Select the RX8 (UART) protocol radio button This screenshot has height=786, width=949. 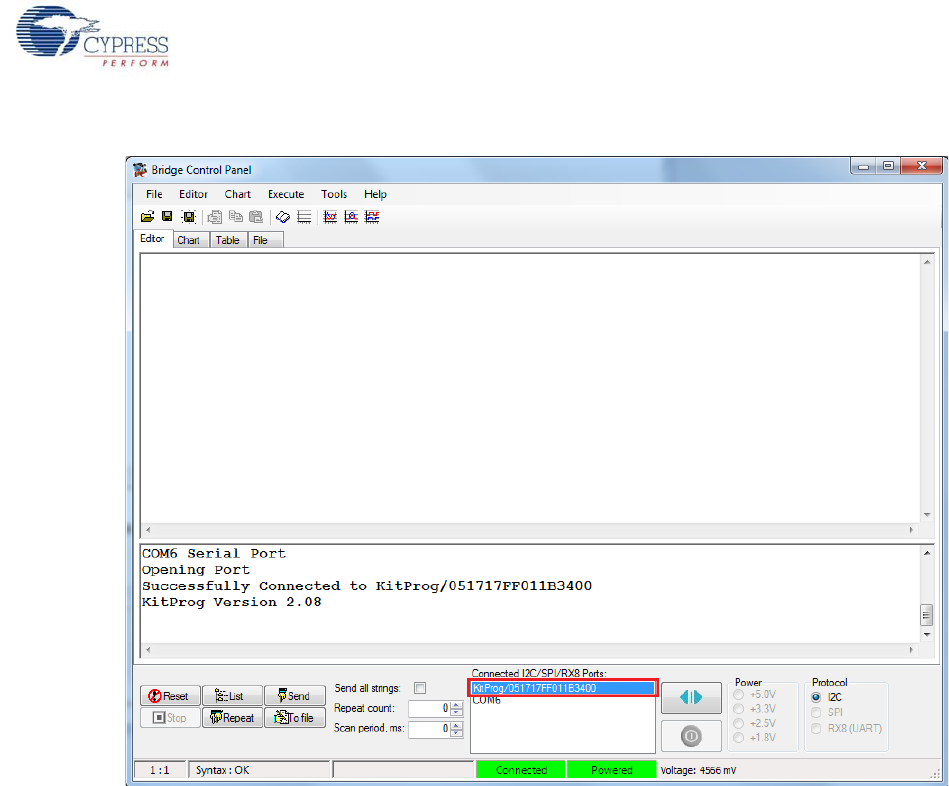816,729
